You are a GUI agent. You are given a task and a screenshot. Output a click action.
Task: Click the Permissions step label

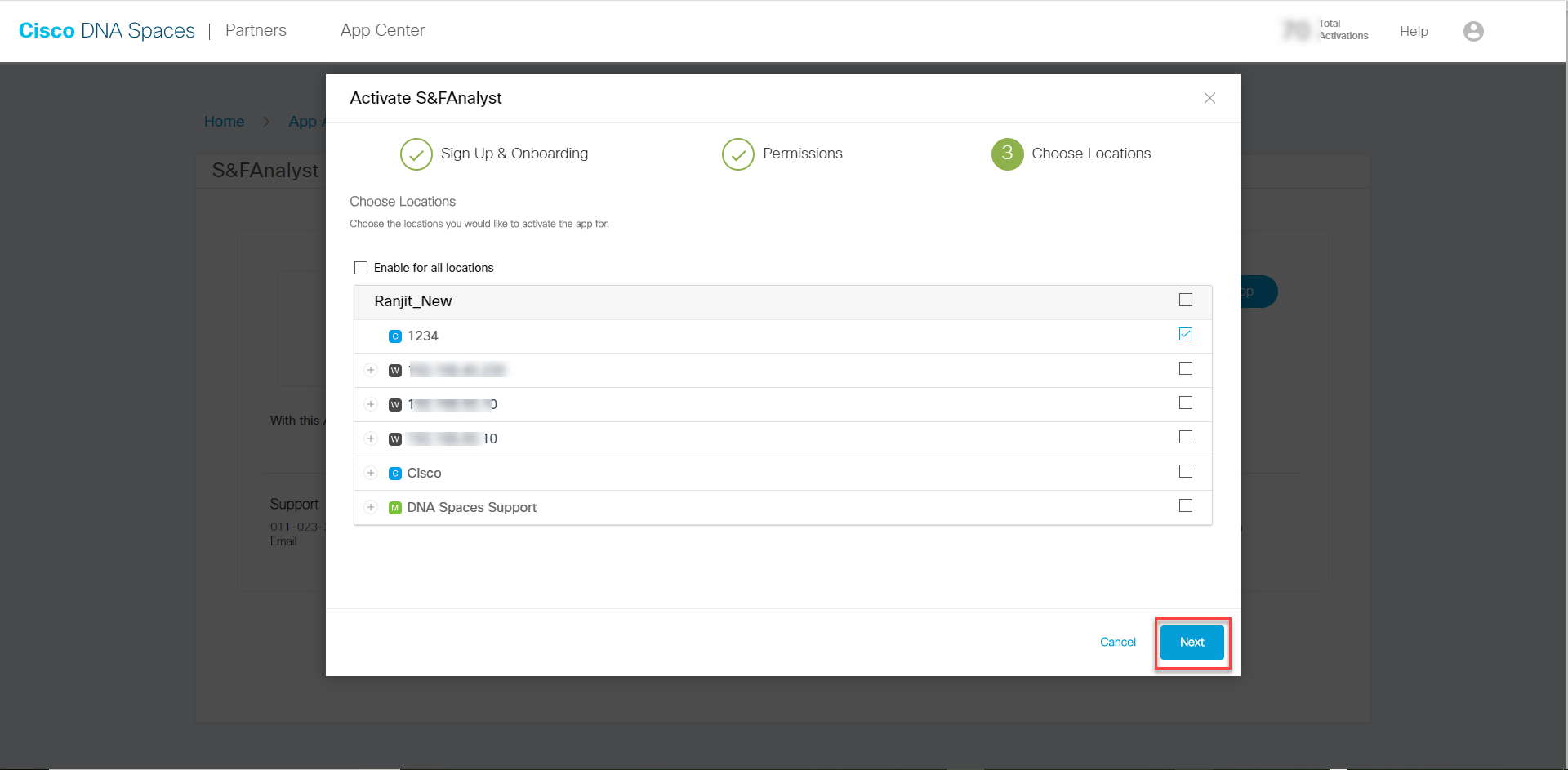pyautogui.click(x=803, y=154)
